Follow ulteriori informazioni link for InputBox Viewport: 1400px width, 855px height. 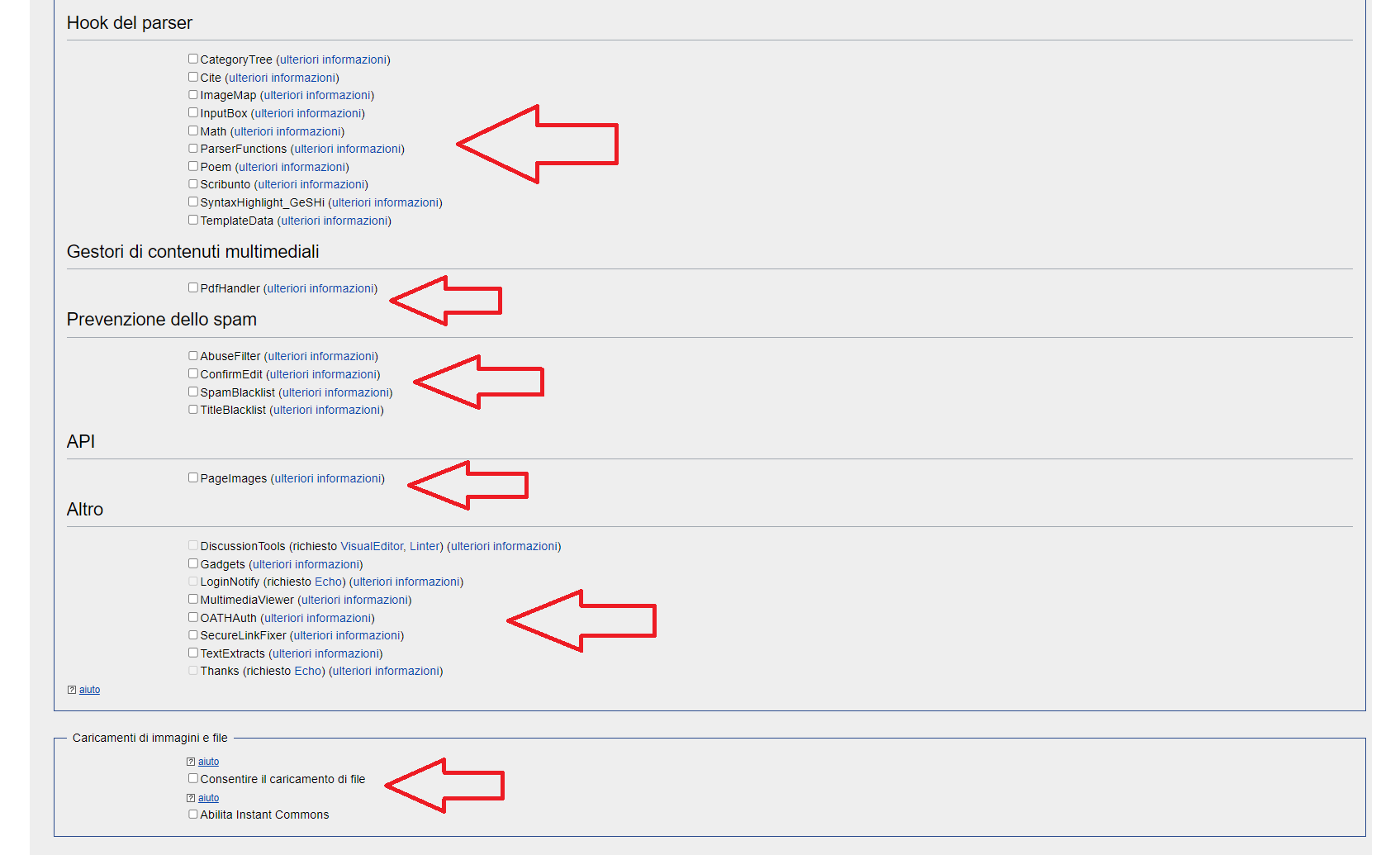[x=308, y=113]
